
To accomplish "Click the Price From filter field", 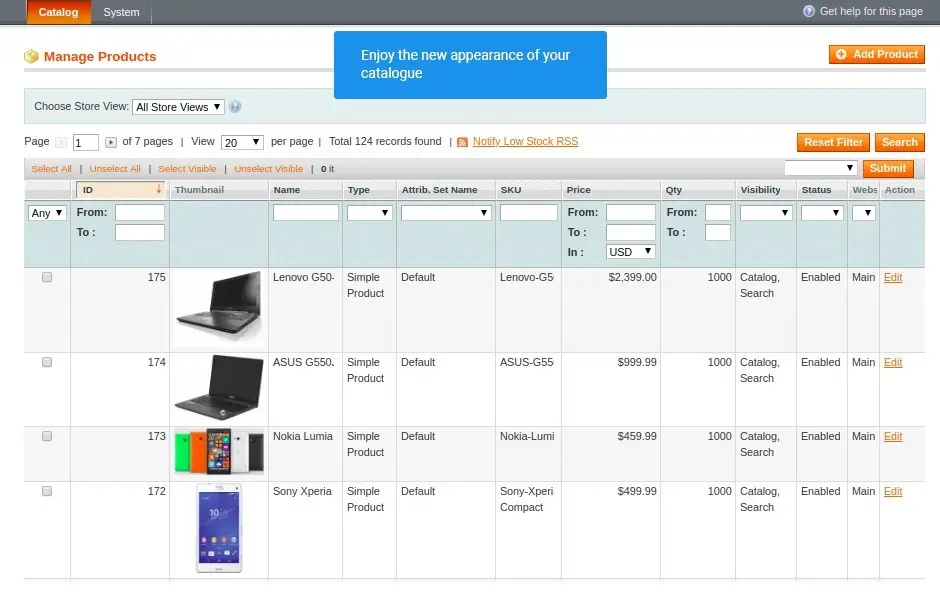I will [x=631, y=212].
